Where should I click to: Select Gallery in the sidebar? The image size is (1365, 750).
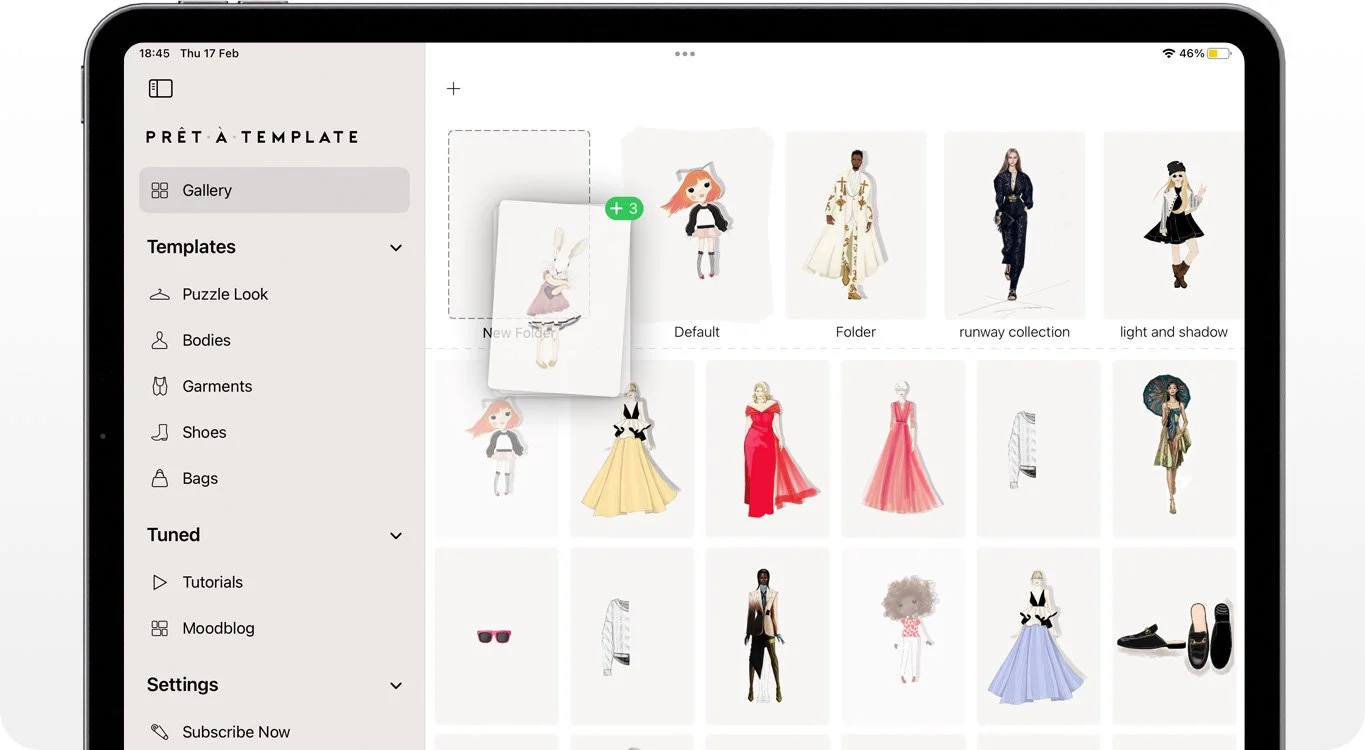click(274, 190)
